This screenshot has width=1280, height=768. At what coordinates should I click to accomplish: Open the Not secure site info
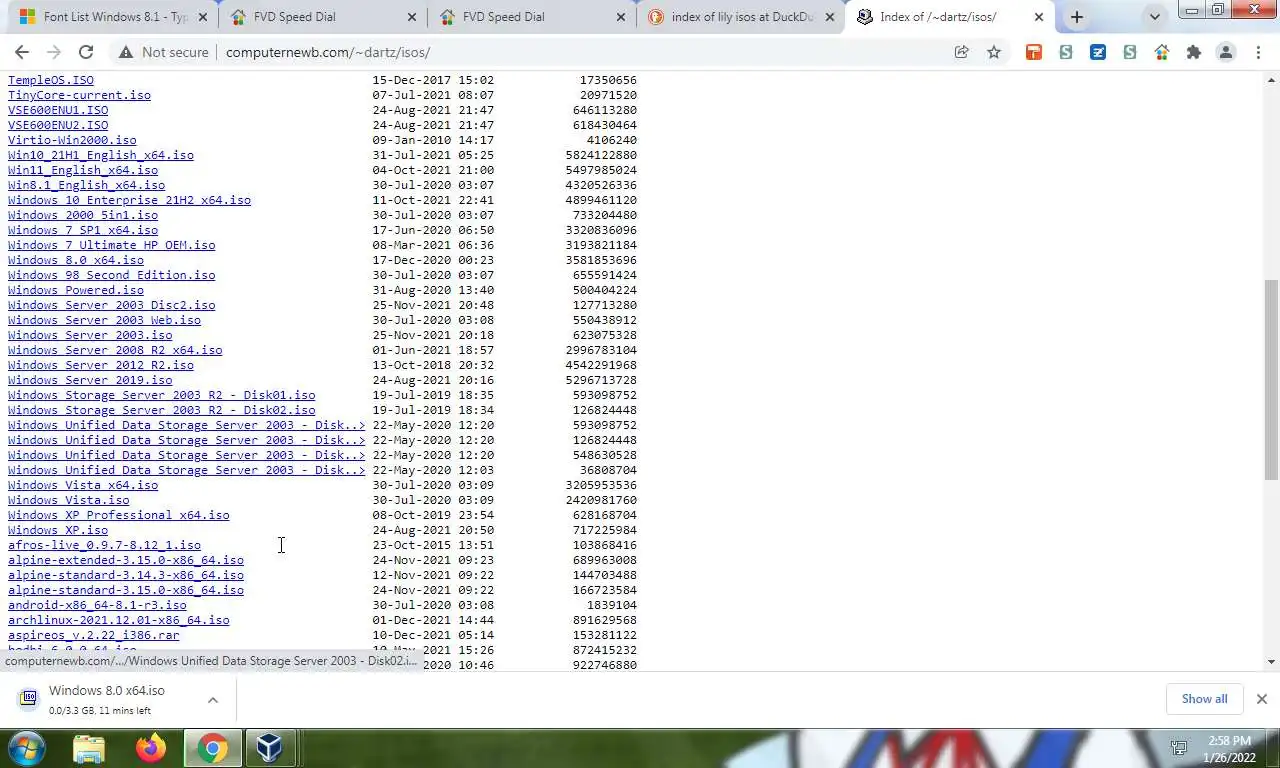[x=163, y=52]
